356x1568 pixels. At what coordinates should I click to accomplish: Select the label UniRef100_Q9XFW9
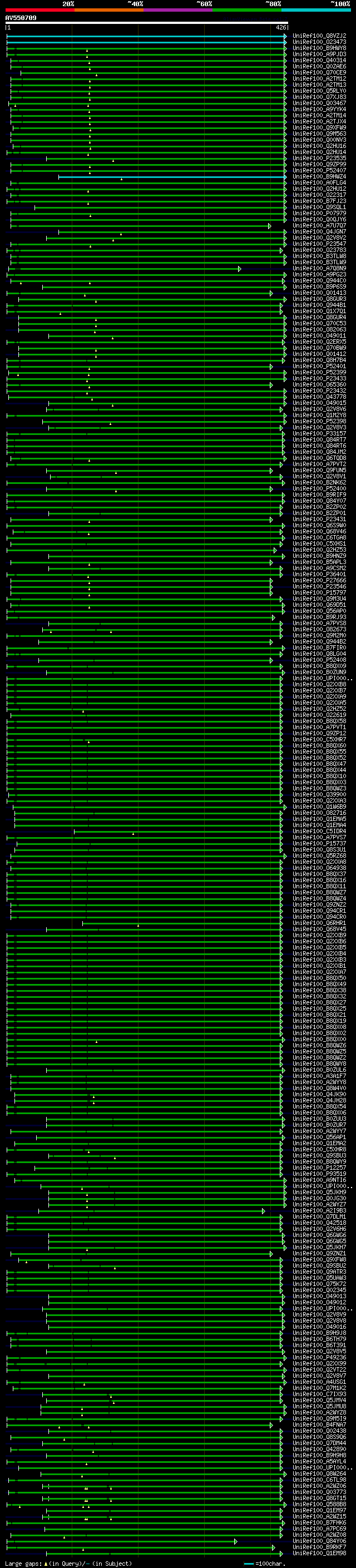[x=319, y=128]
